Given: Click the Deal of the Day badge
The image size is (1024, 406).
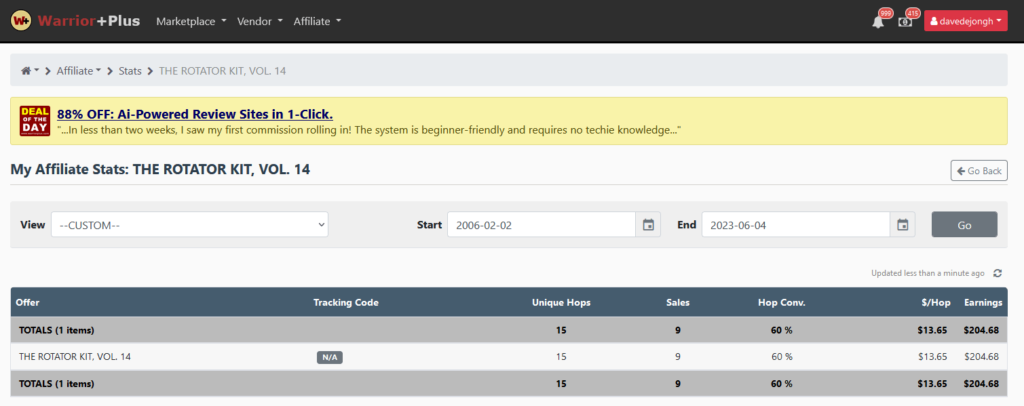Looking at the screenshot, I should pos(35,121).
